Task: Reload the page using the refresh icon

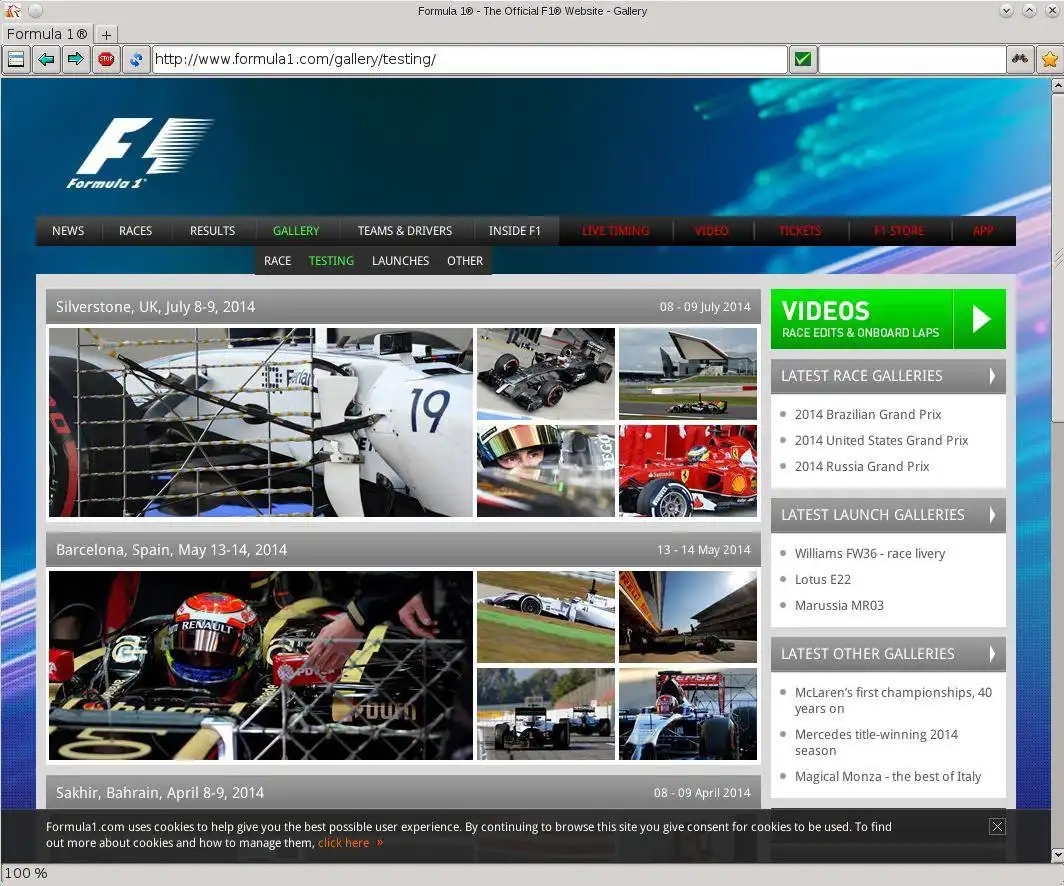Action: [x=136, y=60]
